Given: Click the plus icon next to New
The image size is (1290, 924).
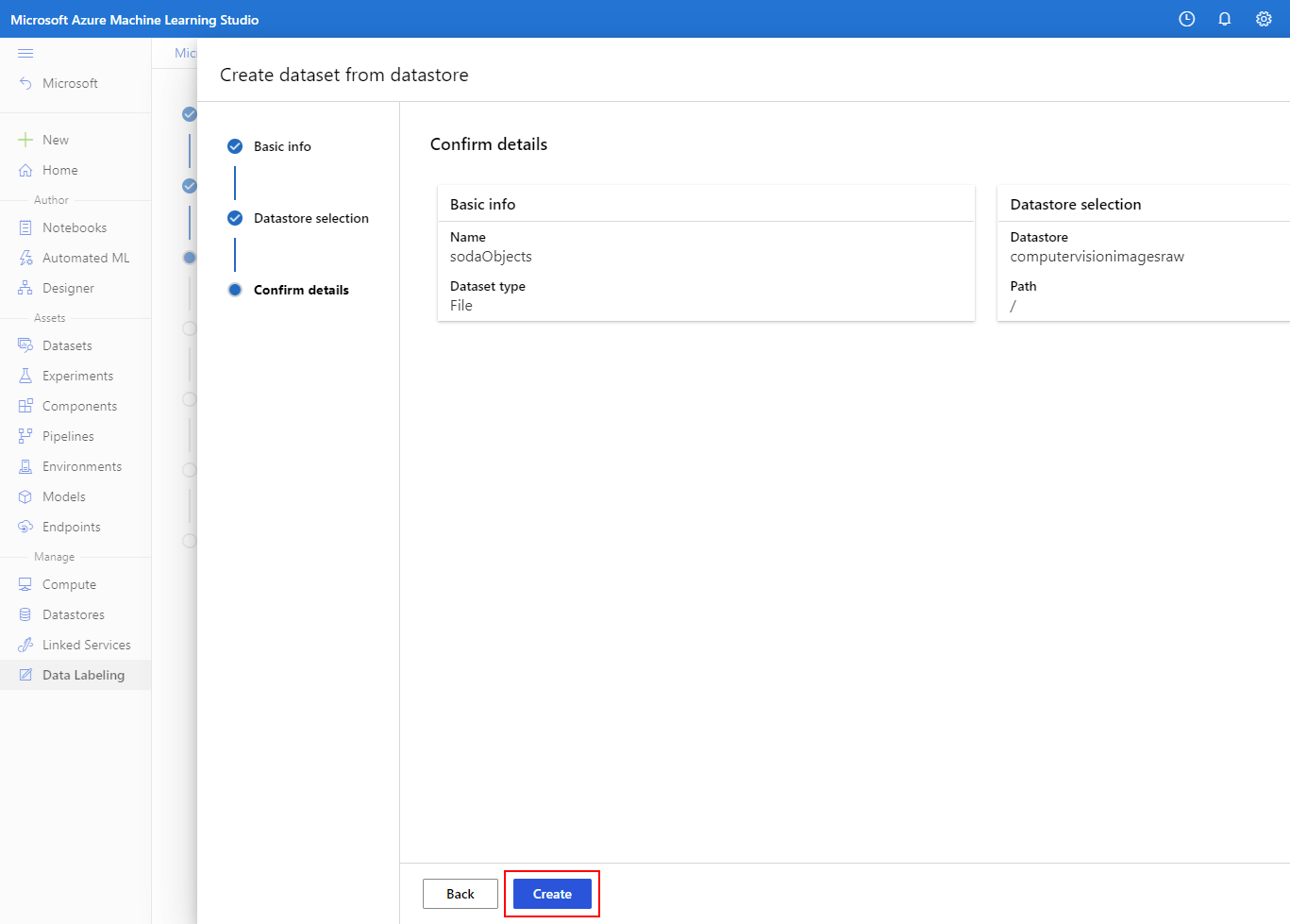Looking at the screenshot, I should click(x=25, y=140).
